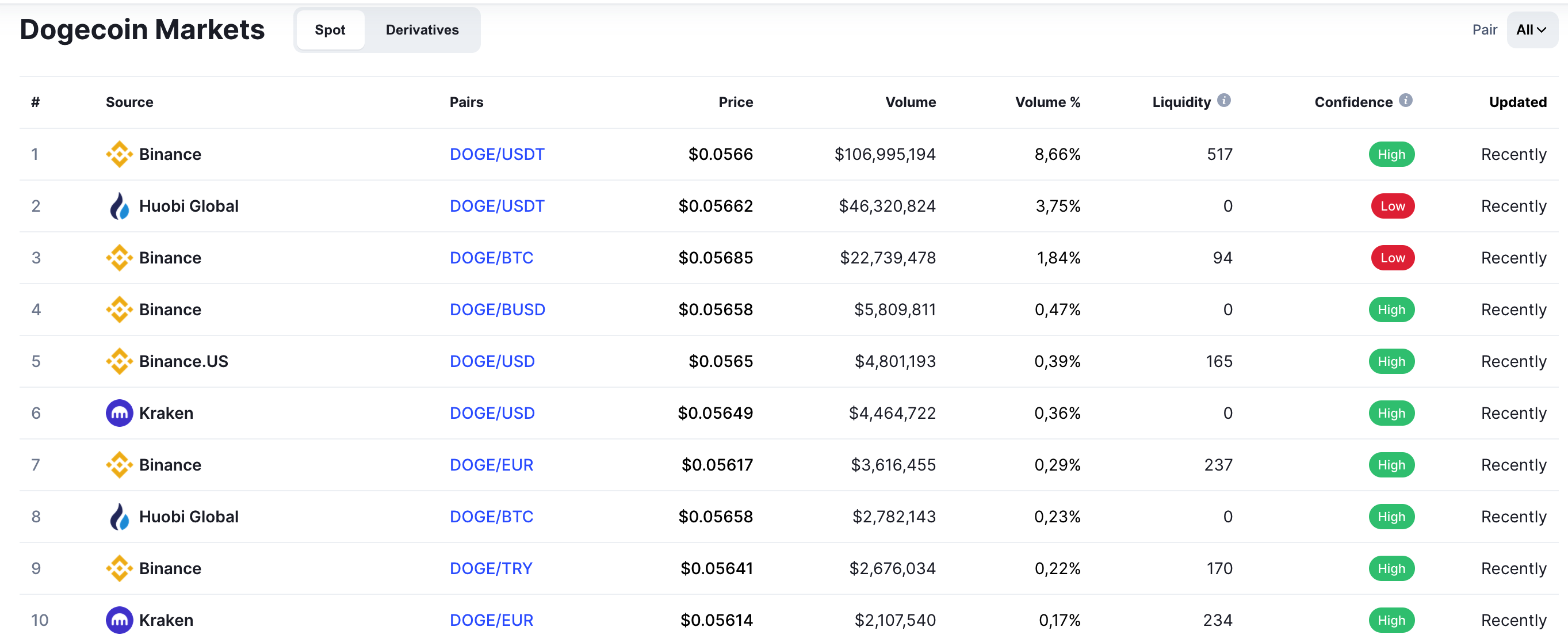The image size is (1568, 642).
Task: Open Huobi Global DOGE/BTC pair link
Action: pyautogui.click(x=491, y=516)
